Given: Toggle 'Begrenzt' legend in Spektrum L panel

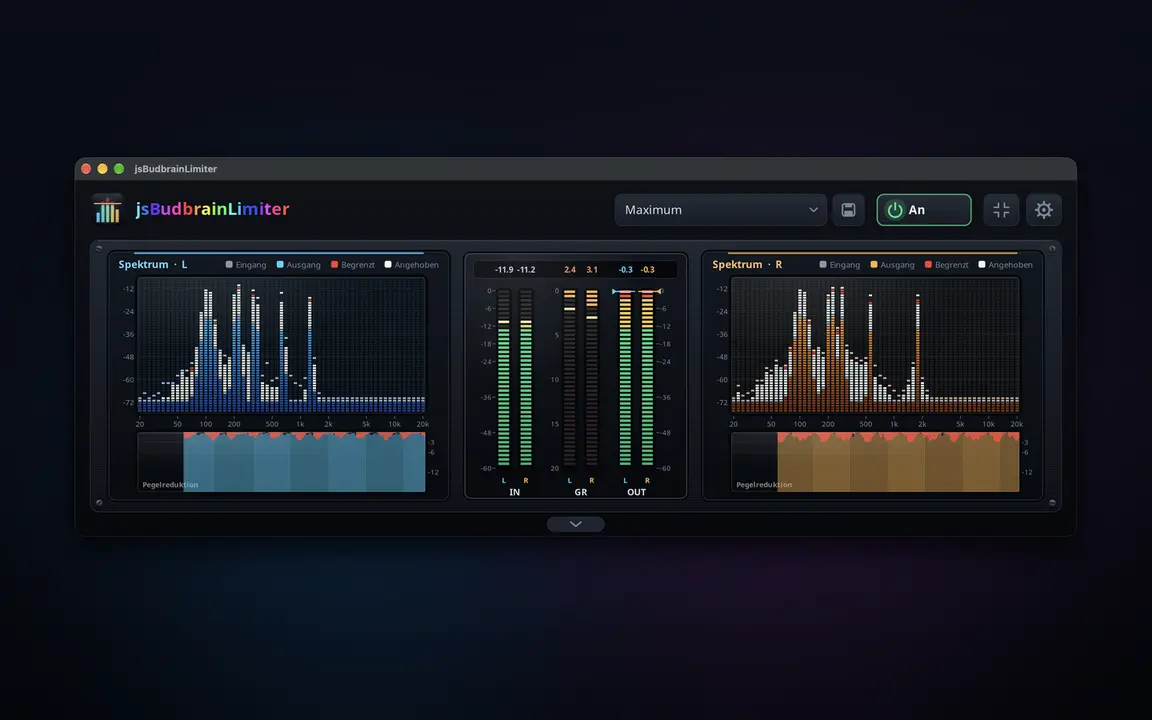Looking at the screenshot, I should (x=353, y=264).
